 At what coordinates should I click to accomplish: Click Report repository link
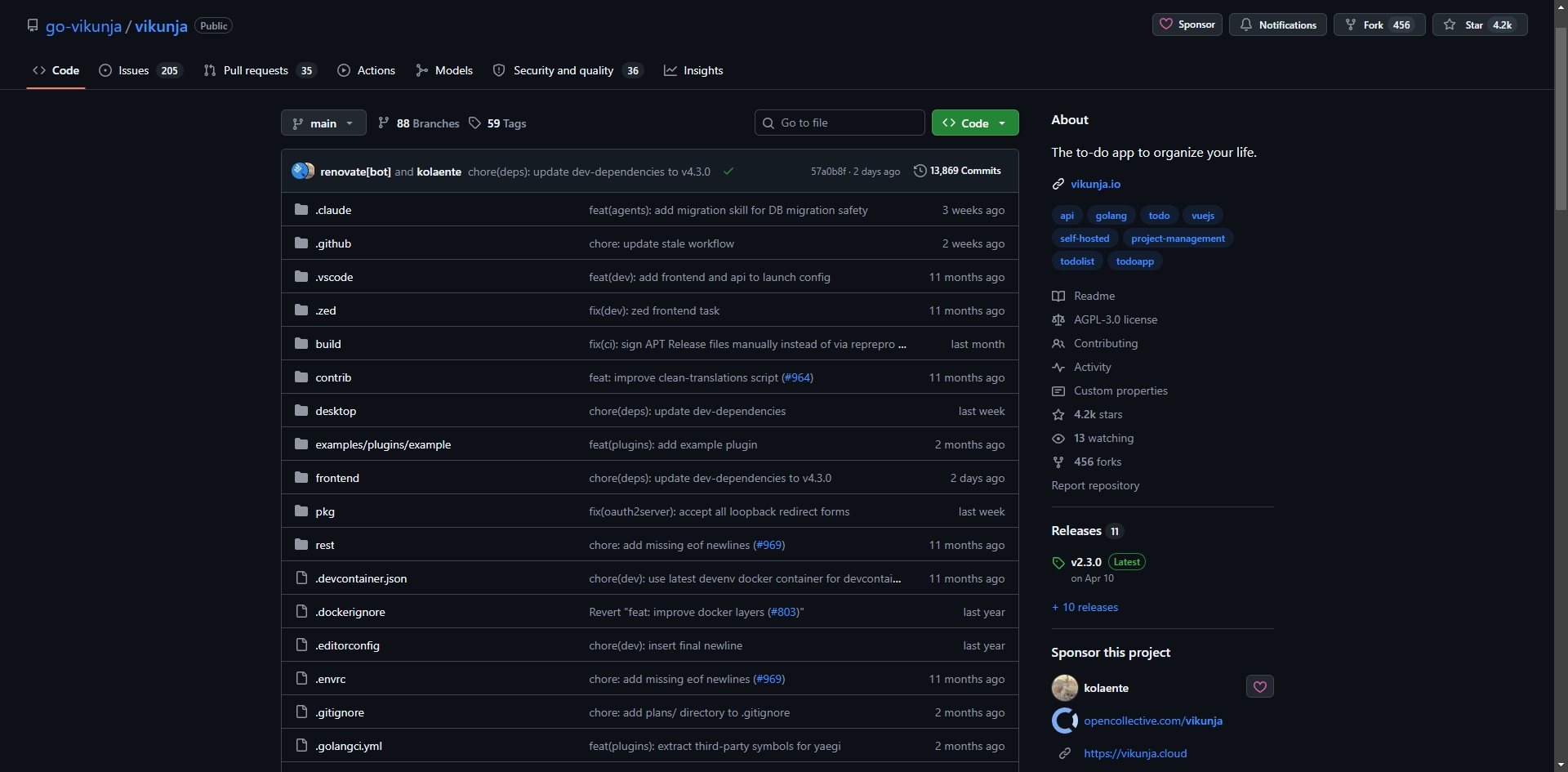1095,485
